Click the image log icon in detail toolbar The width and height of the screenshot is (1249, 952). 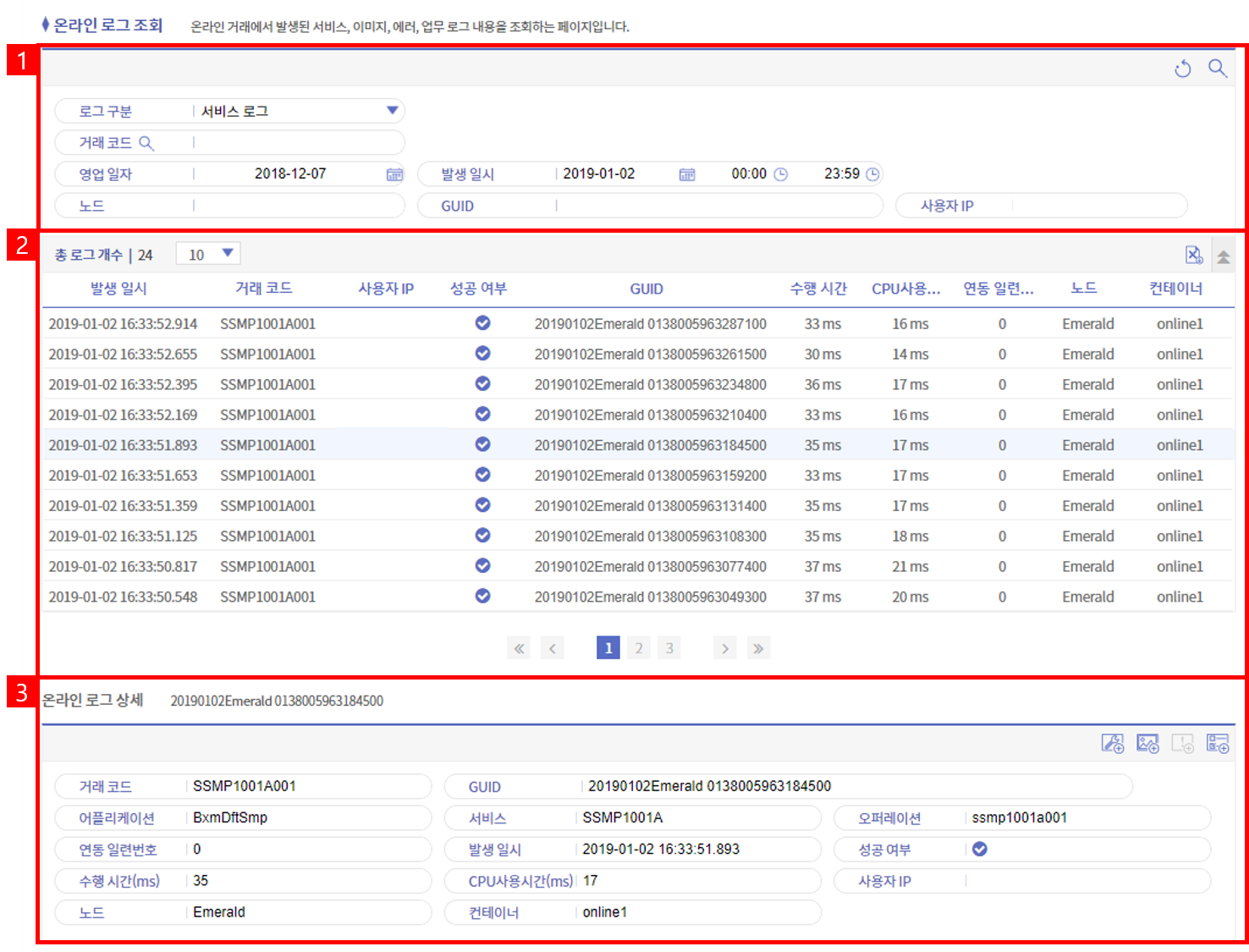(x=1147, y=743)
